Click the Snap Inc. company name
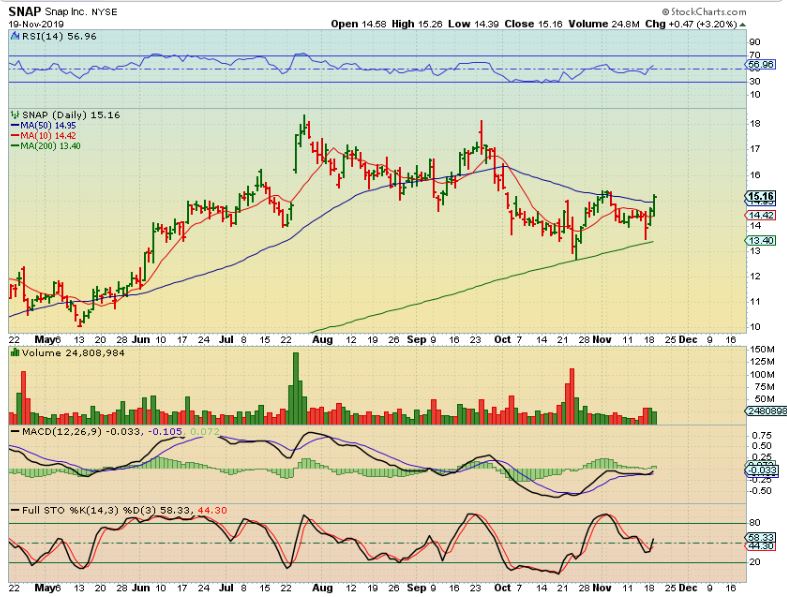The height and width of the screenshot is (597, 787). click(65, 12)
